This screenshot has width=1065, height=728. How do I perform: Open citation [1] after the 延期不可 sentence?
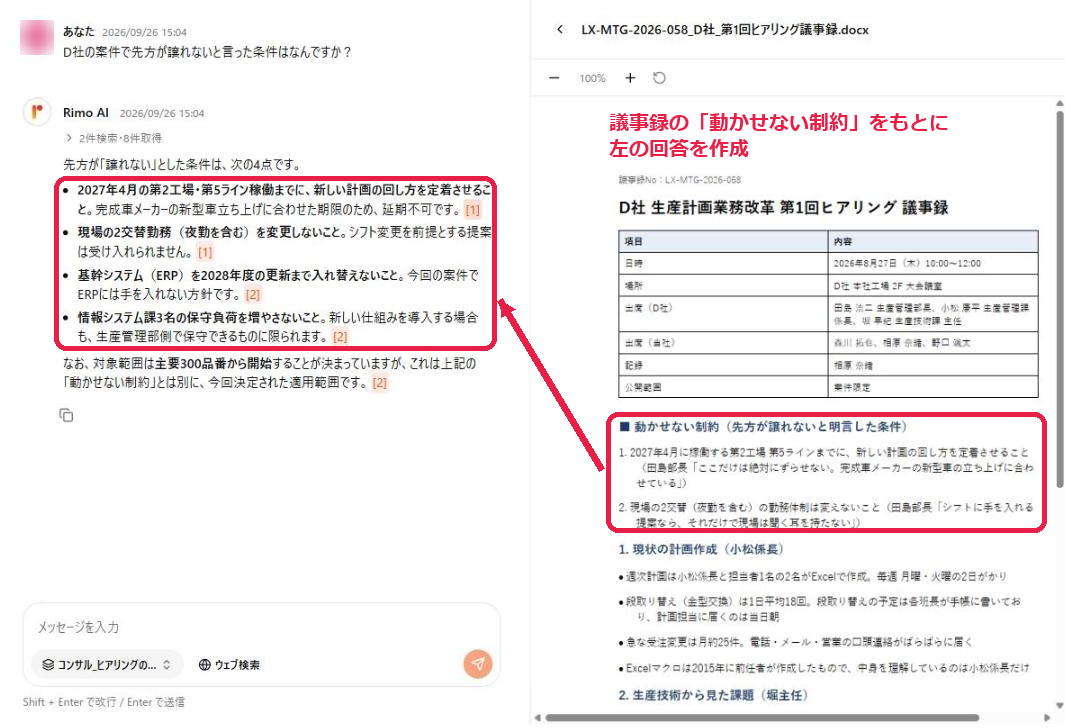(473, 210)
